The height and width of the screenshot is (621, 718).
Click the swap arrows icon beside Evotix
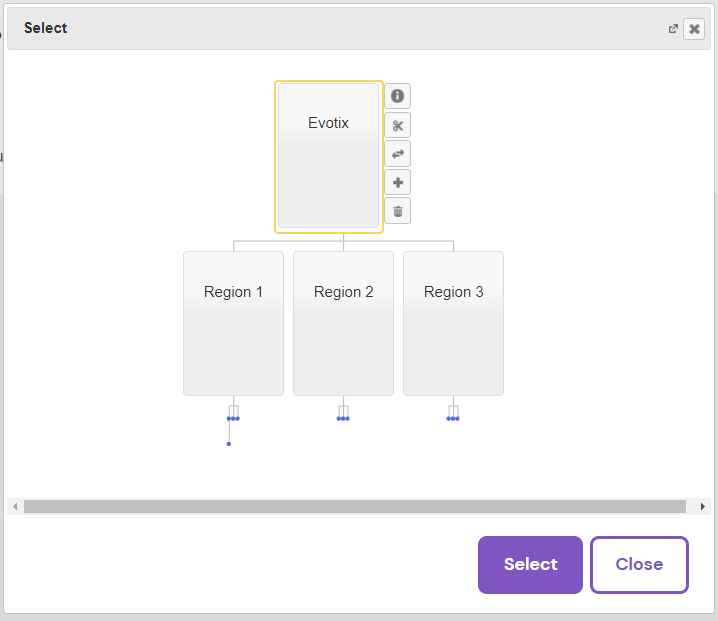(x=397, y=154)
